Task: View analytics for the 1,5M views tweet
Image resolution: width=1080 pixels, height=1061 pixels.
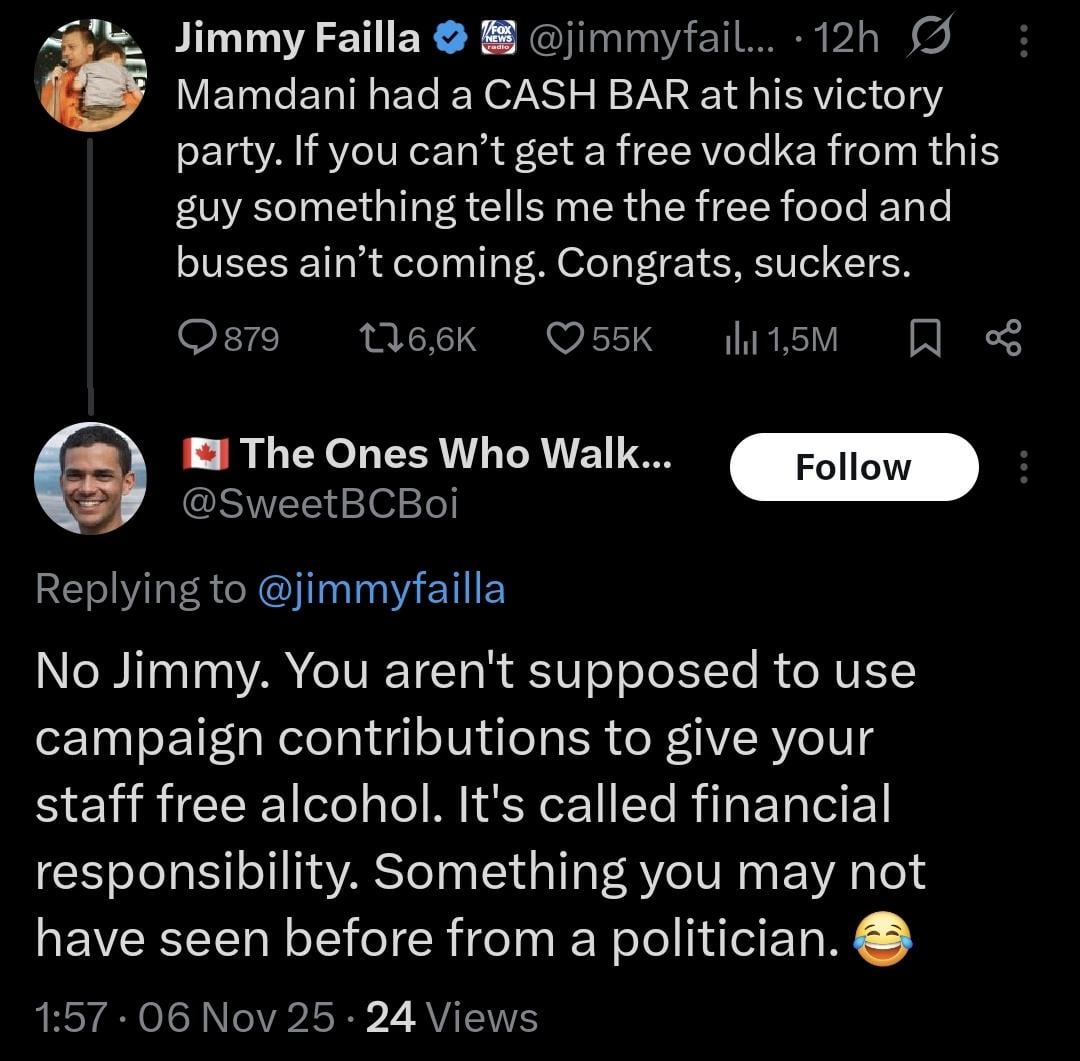Action: (x=780, y=340)
